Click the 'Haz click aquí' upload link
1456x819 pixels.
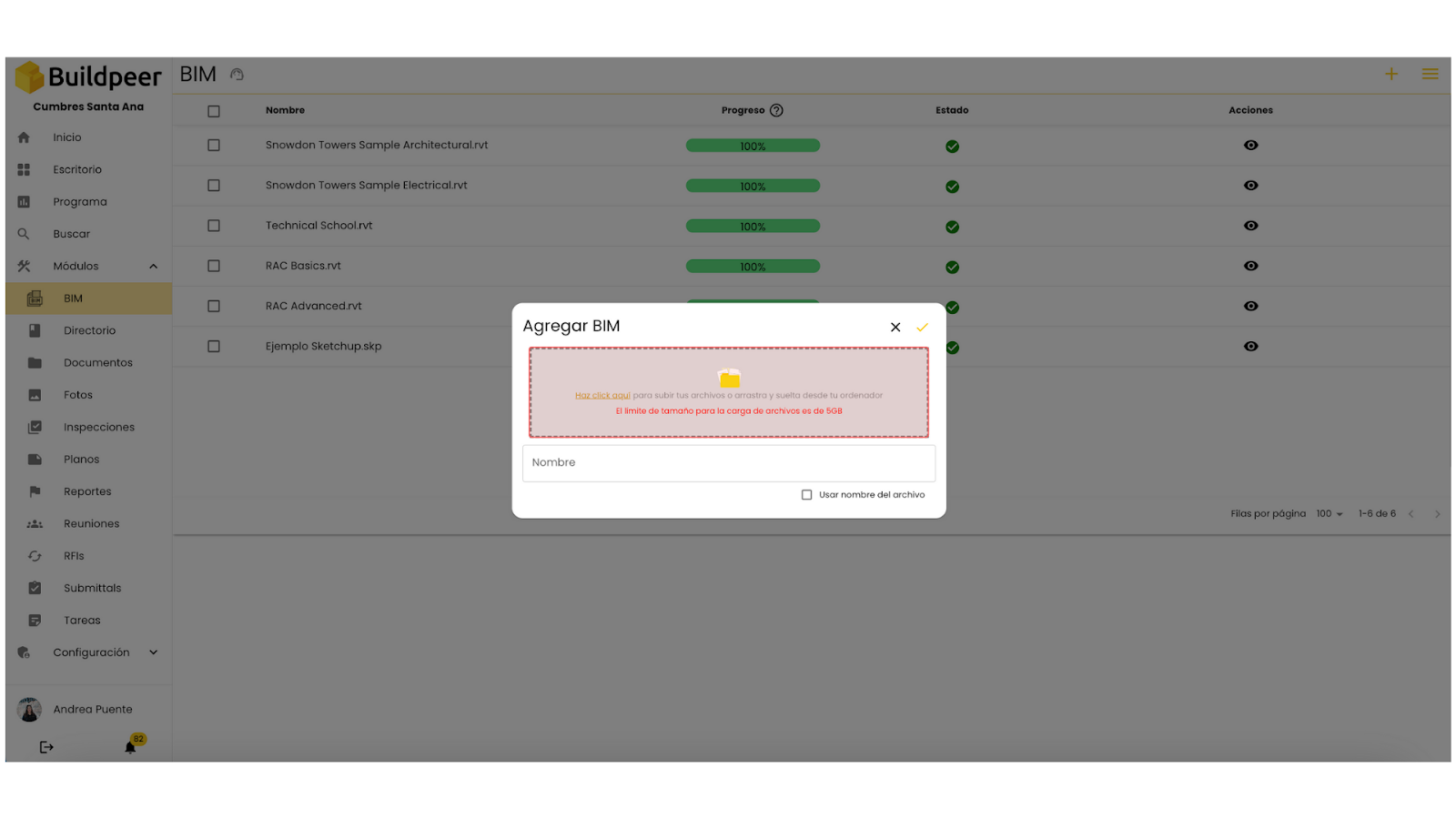tap(602, 396)
